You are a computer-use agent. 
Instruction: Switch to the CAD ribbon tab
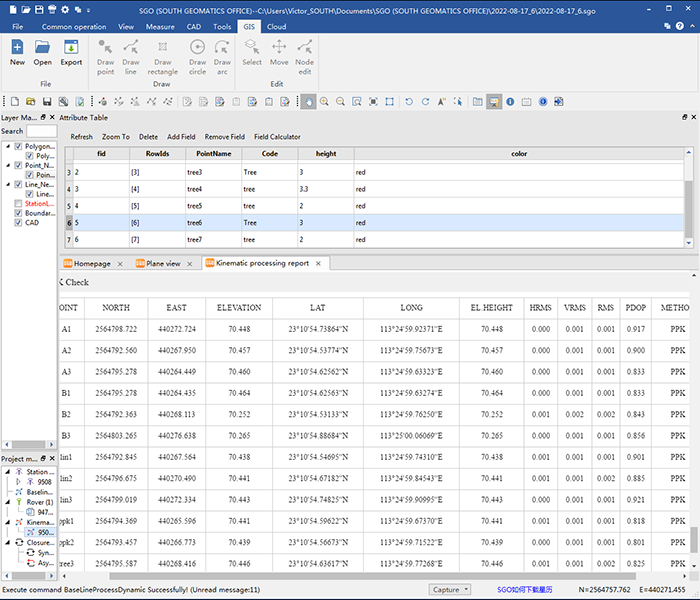(193, 27)
